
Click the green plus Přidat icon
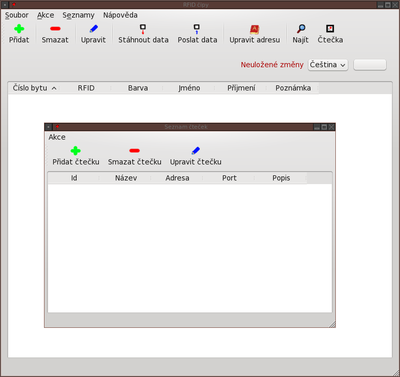pos(19,29)
